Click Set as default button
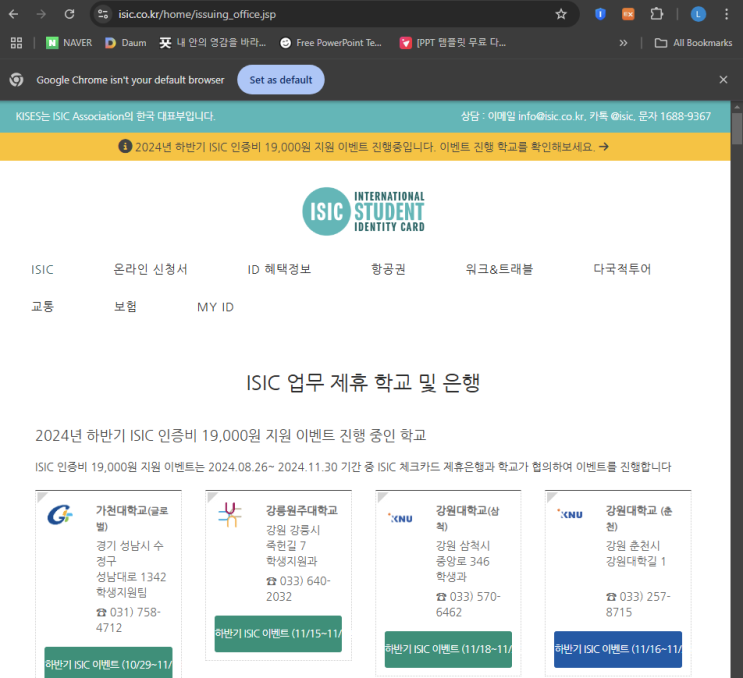Image resolution: width=743 pixels, height=678 pixels. (x=281, y=80)
